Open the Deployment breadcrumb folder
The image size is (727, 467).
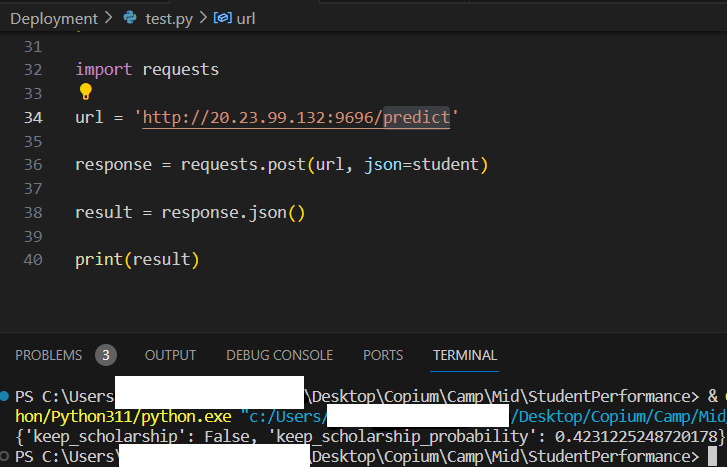(x=54, y=19)
